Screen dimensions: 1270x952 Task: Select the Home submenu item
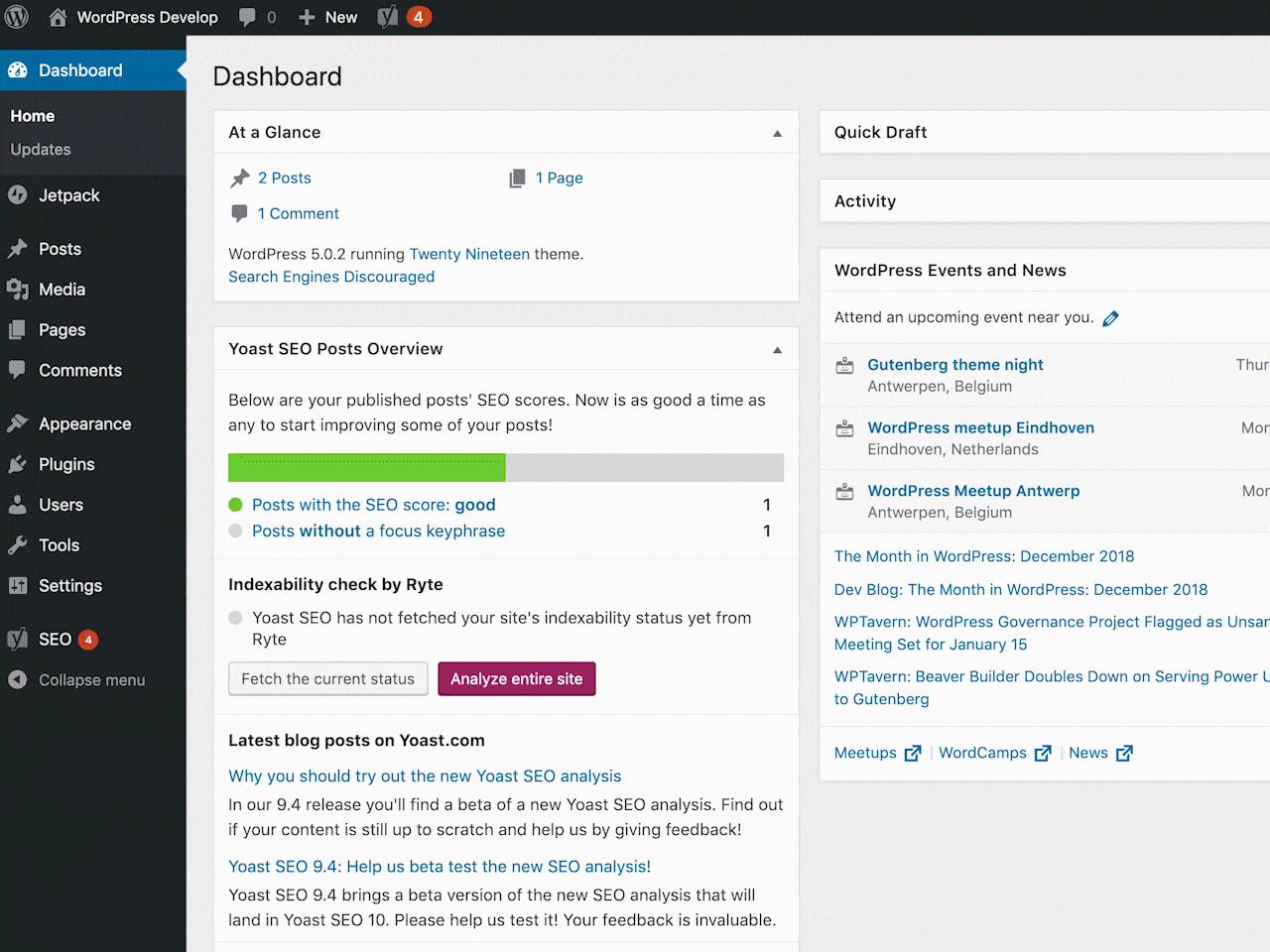33,116
